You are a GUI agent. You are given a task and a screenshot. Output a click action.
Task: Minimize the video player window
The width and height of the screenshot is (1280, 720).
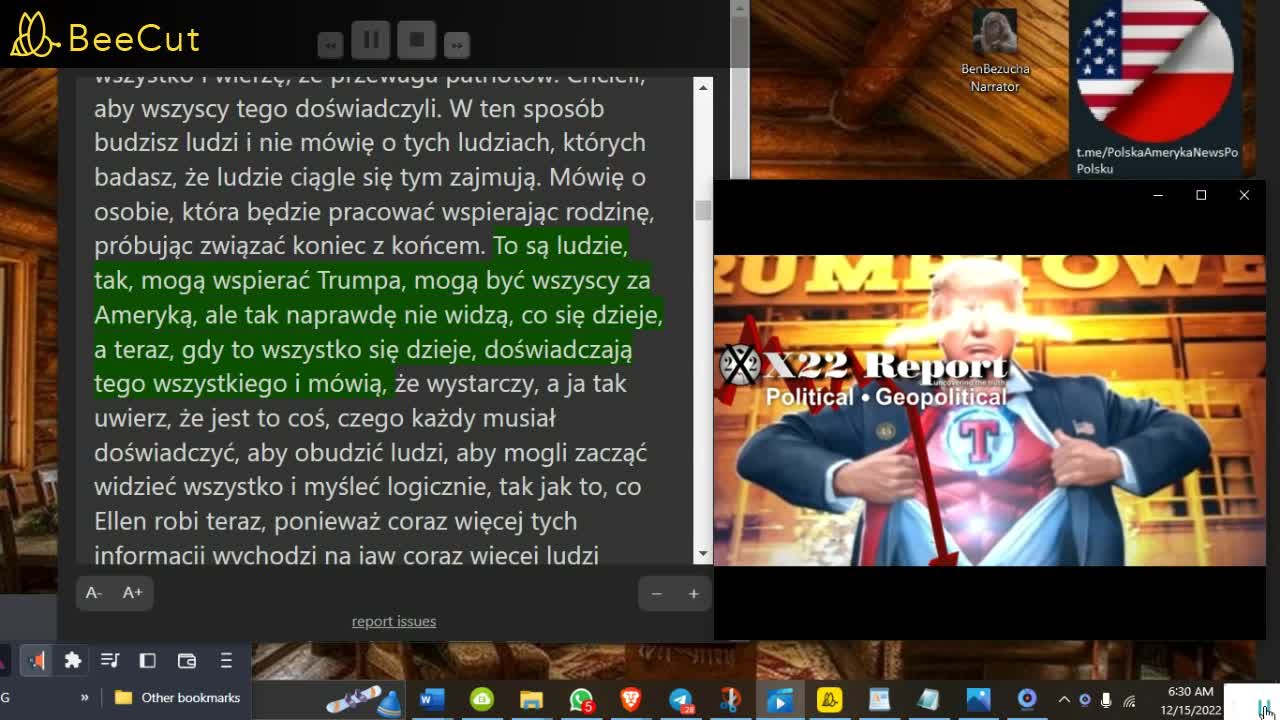[x=1158, y=195]
